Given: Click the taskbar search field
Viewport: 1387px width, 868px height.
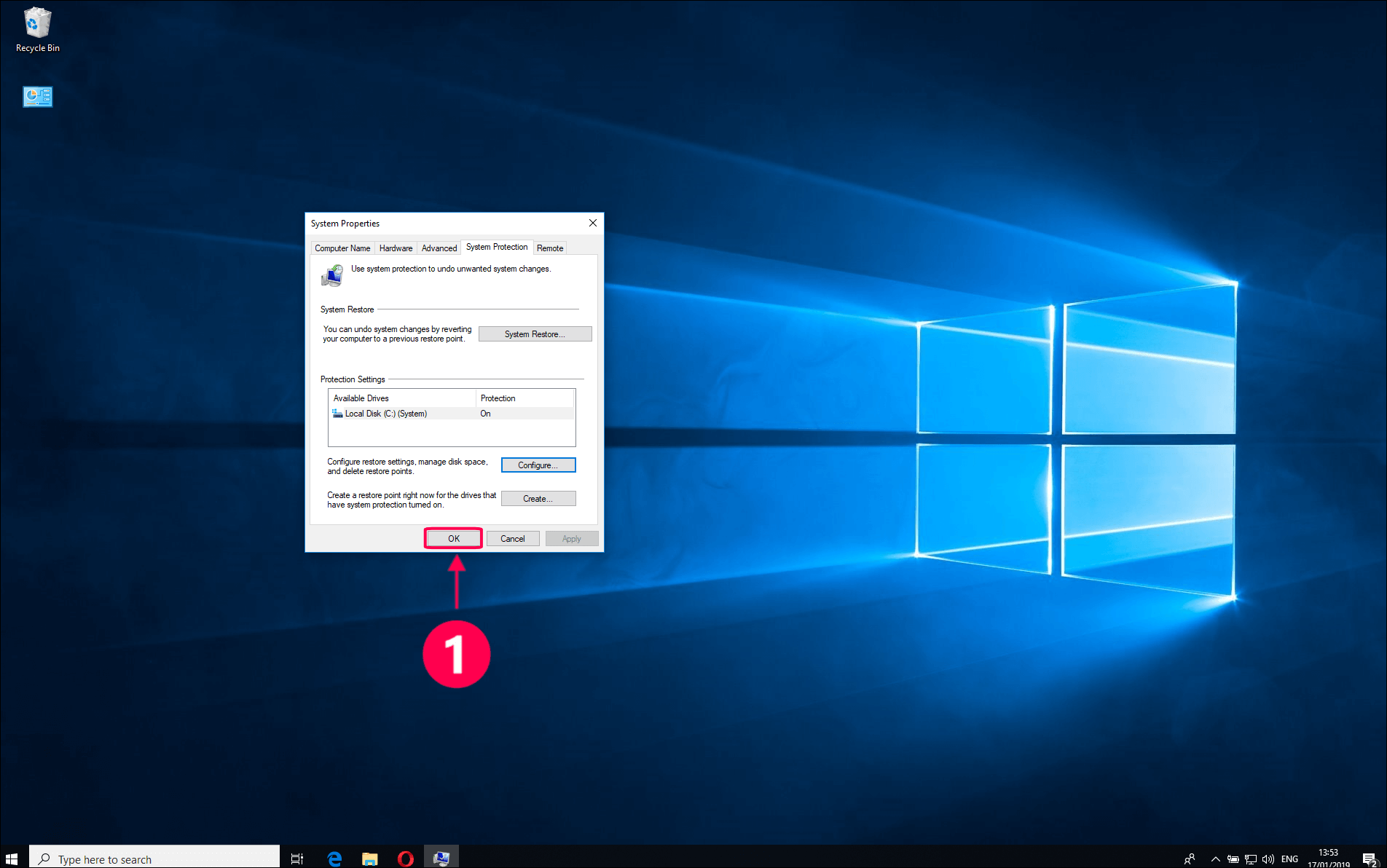Looking at the screenshot, I should (153, 858).
